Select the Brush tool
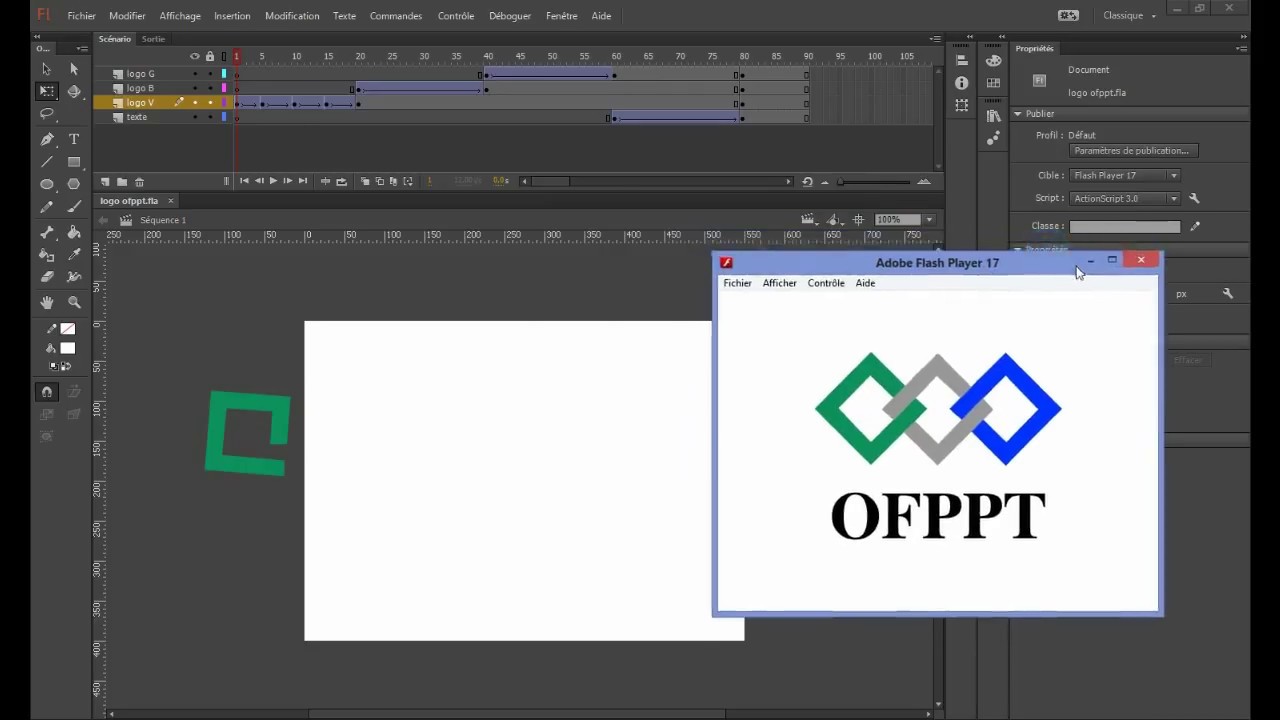 click(x=73, y=207)
